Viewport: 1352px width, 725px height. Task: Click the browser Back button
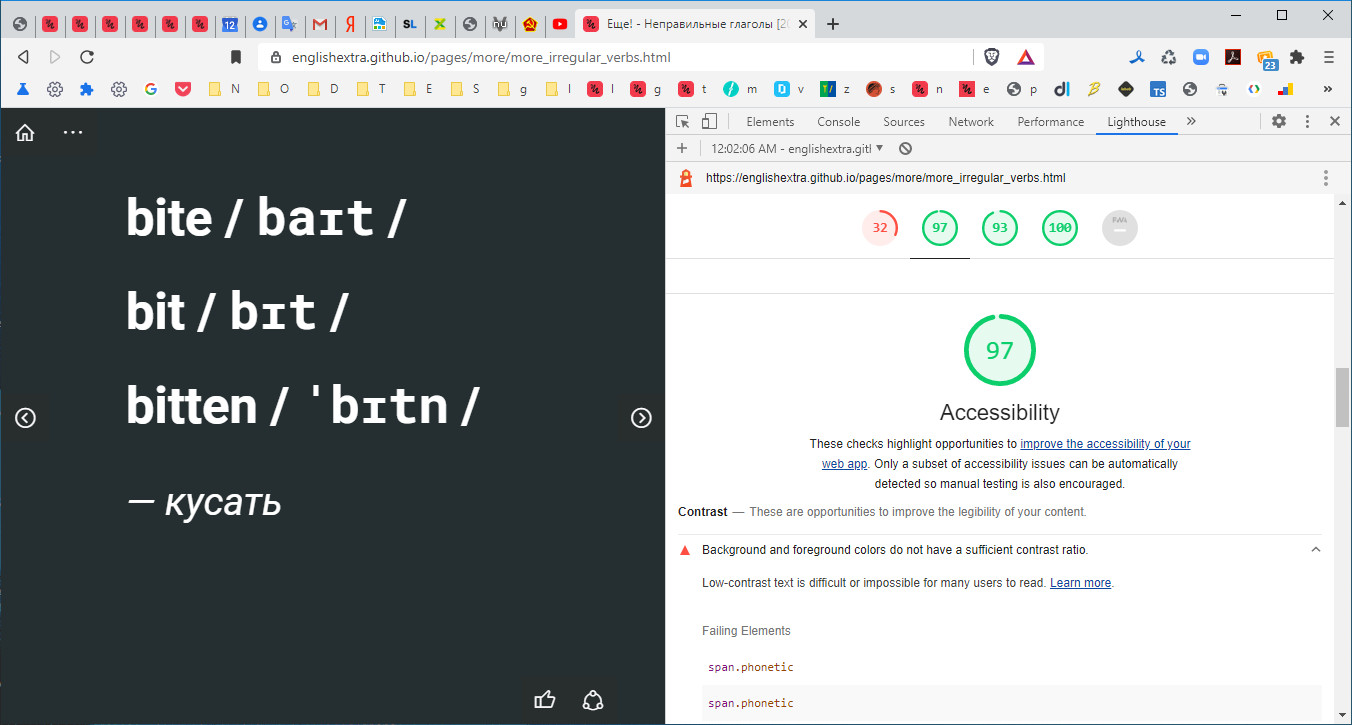click(23, 57)
